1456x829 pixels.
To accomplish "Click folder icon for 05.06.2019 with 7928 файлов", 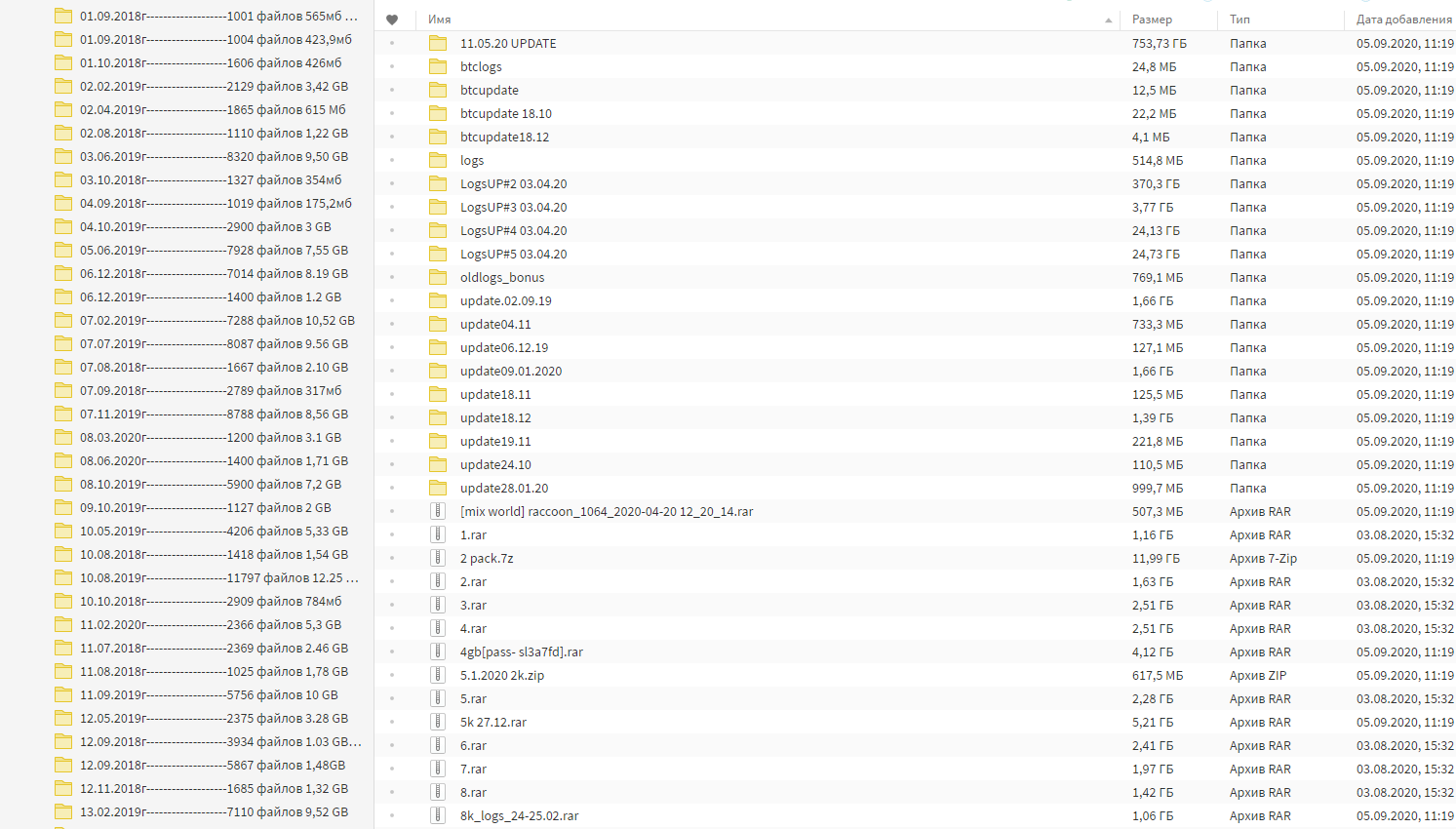I will tap(63, 250).
